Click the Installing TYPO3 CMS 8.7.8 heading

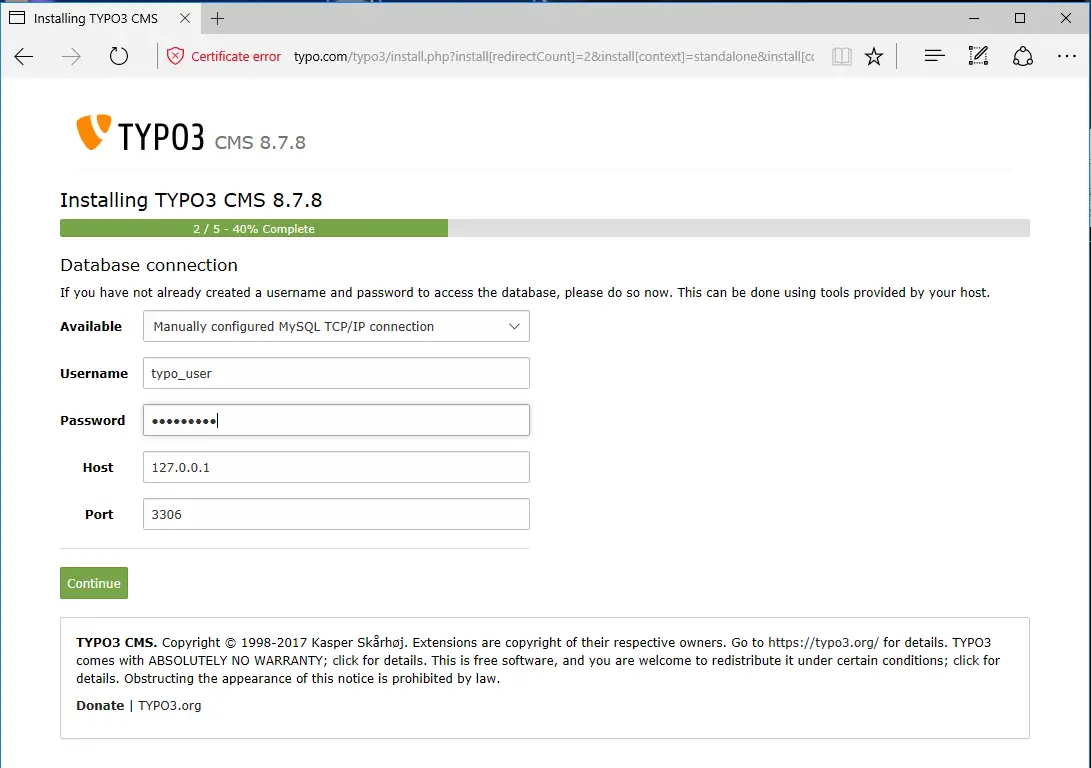click(191, 200)
